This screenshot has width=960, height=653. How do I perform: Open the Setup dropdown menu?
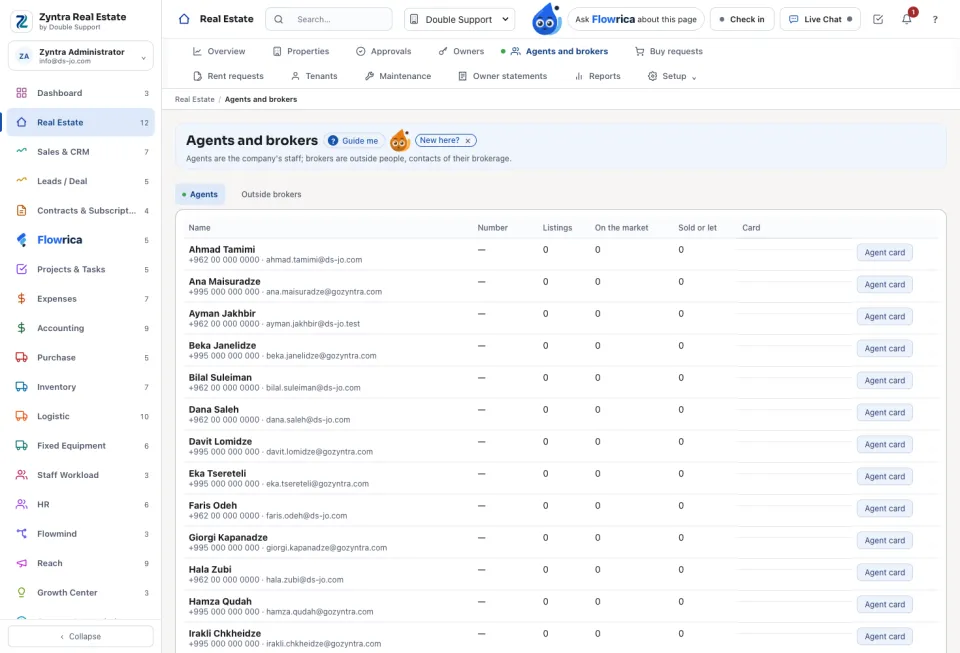(x=672, y=76)
